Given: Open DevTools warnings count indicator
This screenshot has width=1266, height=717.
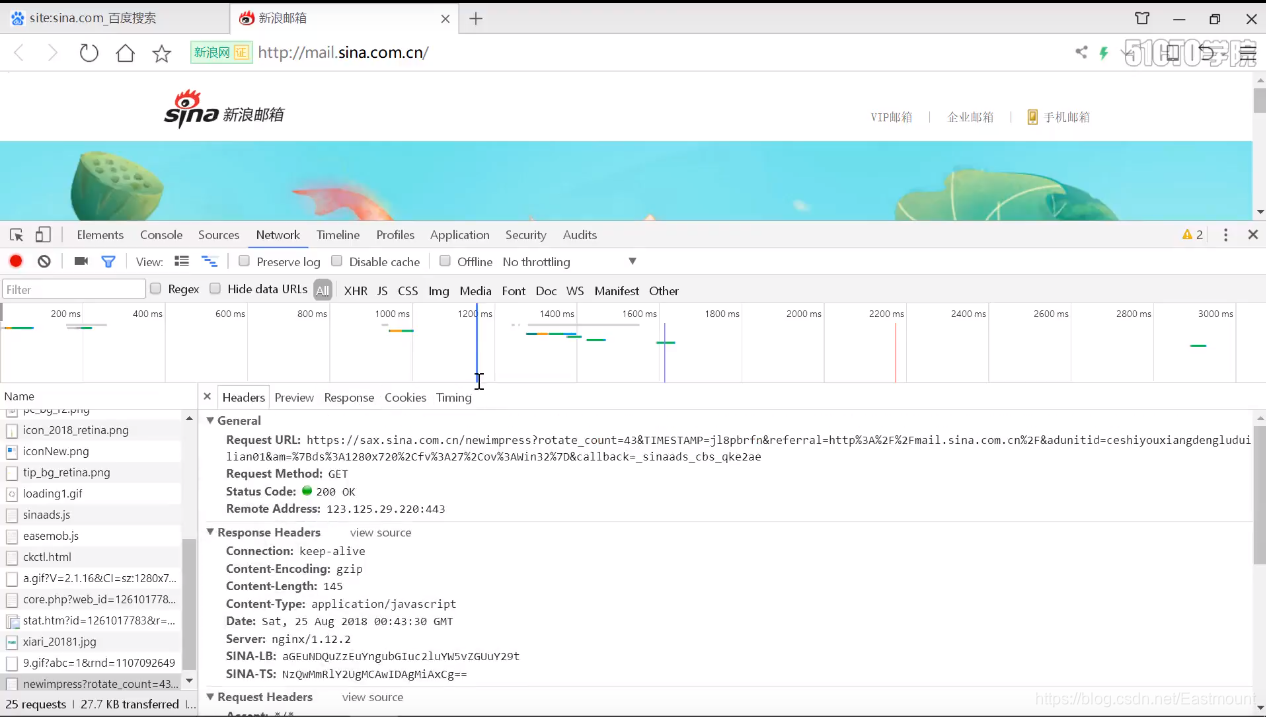Looking at the screenshot, I should point(1192,235).
